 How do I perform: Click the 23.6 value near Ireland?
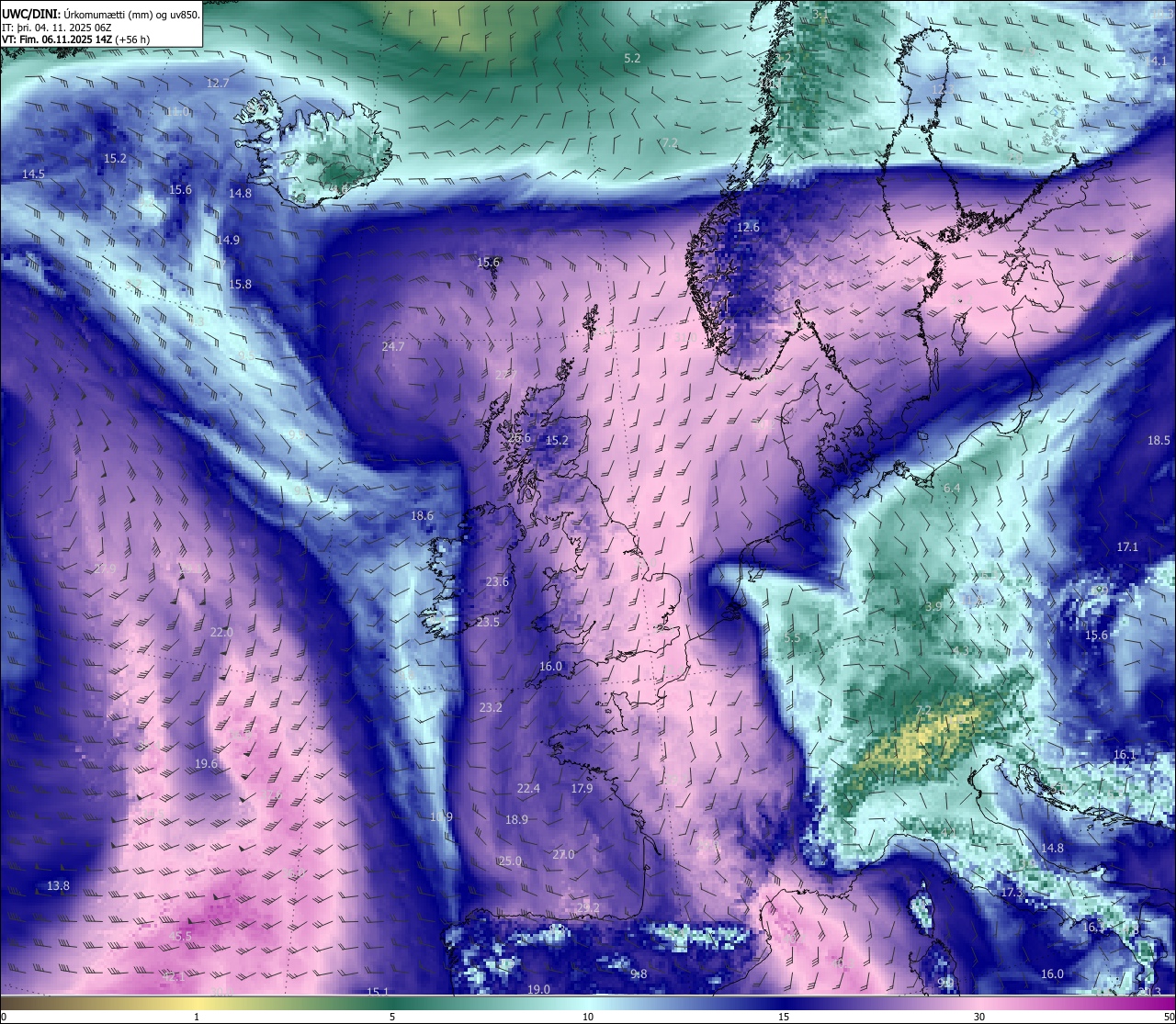(497, 581)
